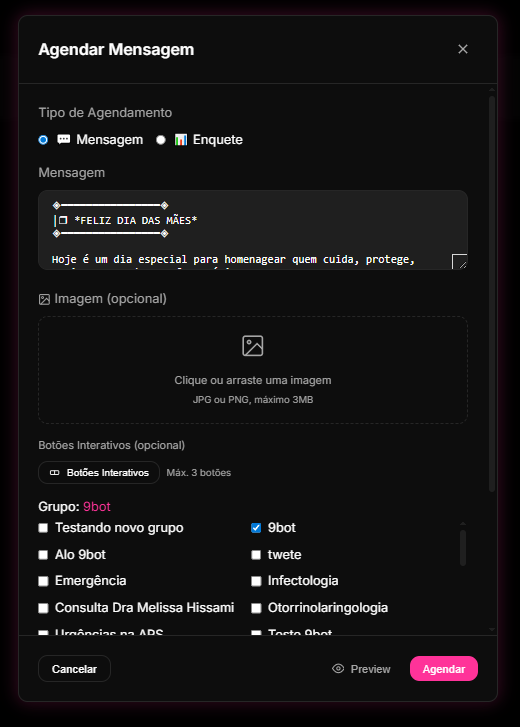Click 'Clique ou arraste uma imagem' text
Image resolution: width=520 pixels, height=727 pixels.
point(253,380)
